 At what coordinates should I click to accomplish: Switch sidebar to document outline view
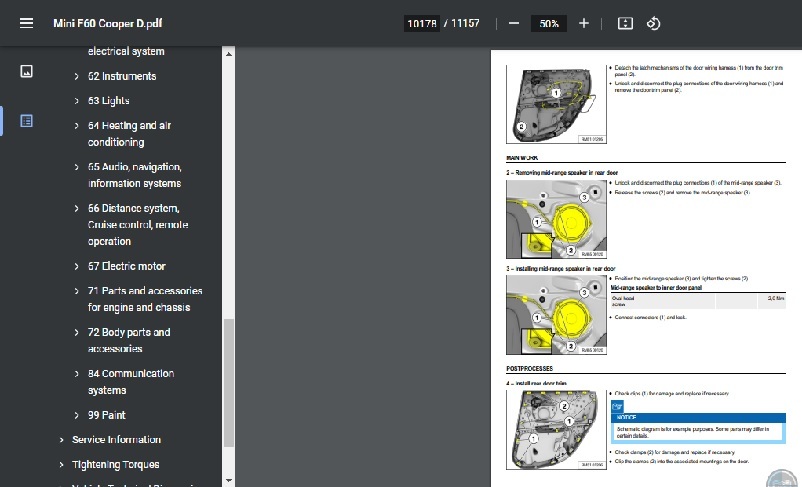point(27,121)
